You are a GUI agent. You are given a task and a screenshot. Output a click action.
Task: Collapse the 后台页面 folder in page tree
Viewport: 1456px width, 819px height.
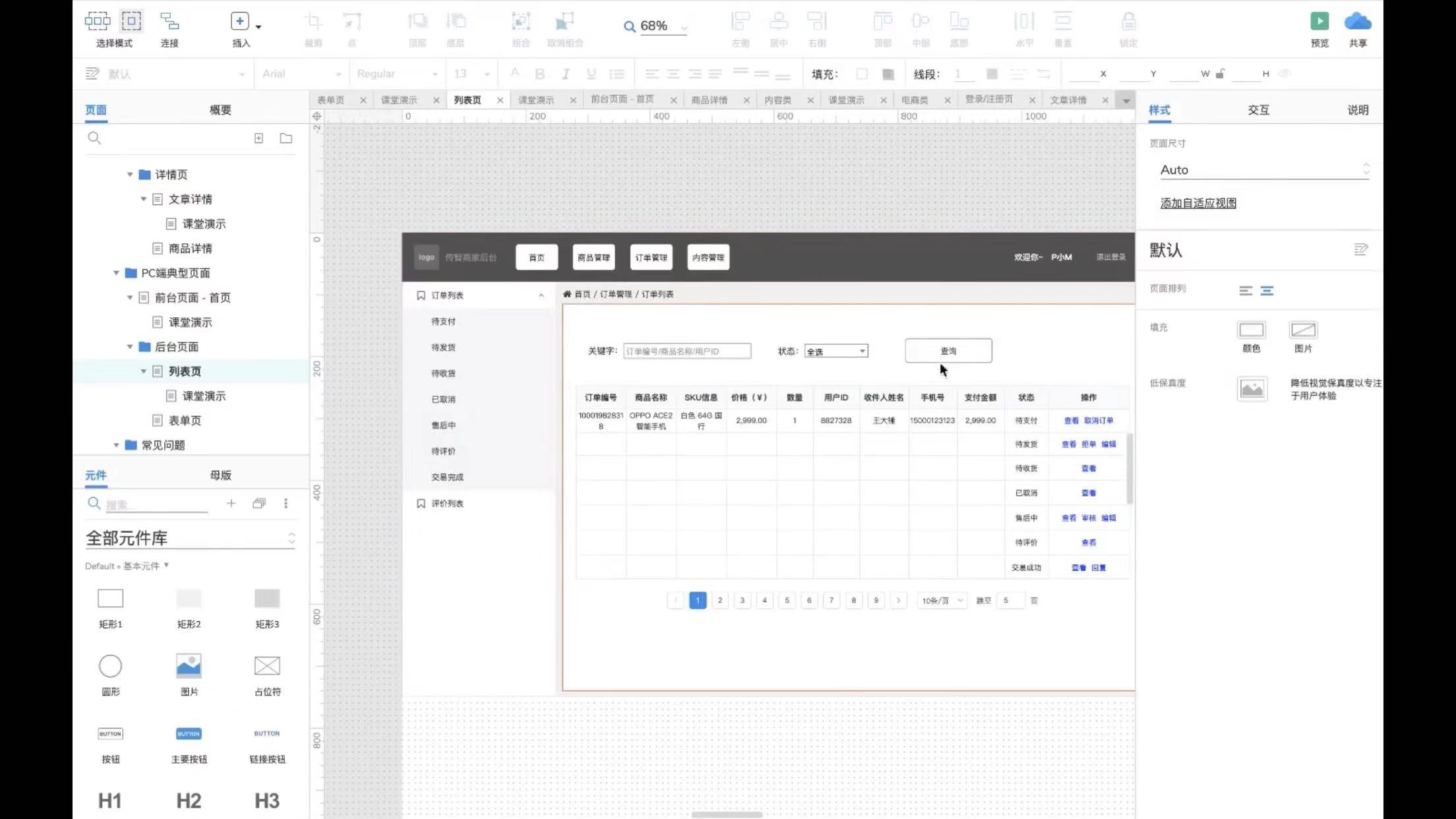tap(130, 347)
